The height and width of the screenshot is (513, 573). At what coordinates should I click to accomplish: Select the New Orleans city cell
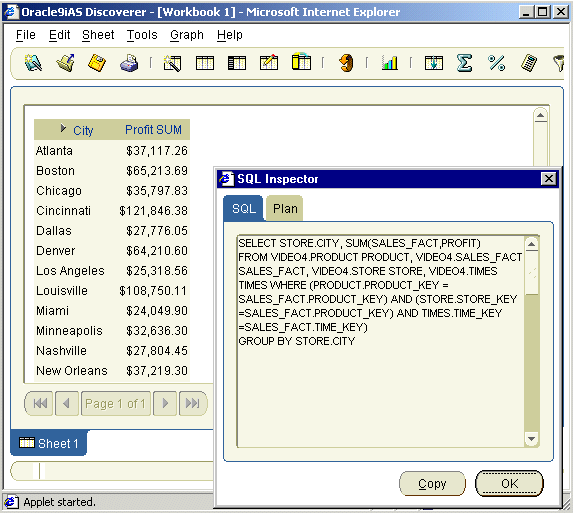(x=72, y=370)
